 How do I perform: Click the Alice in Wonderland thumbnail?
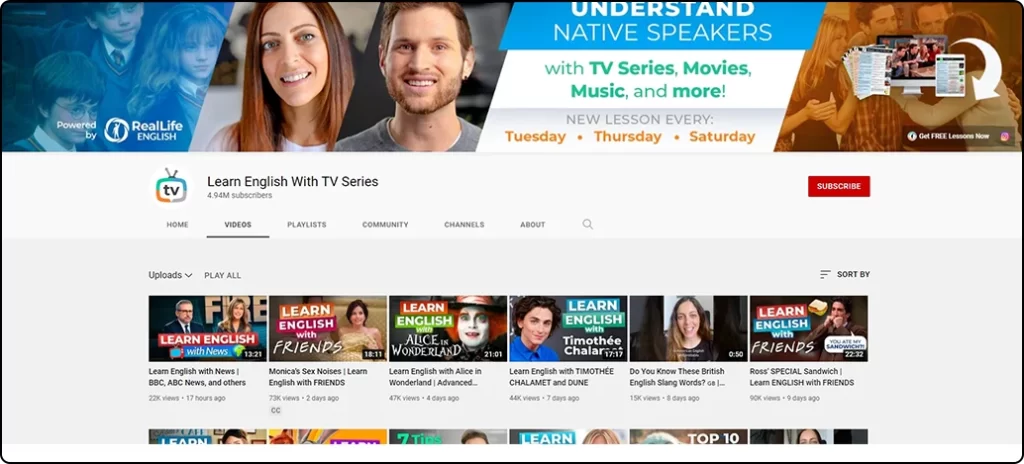coord(448,329)
